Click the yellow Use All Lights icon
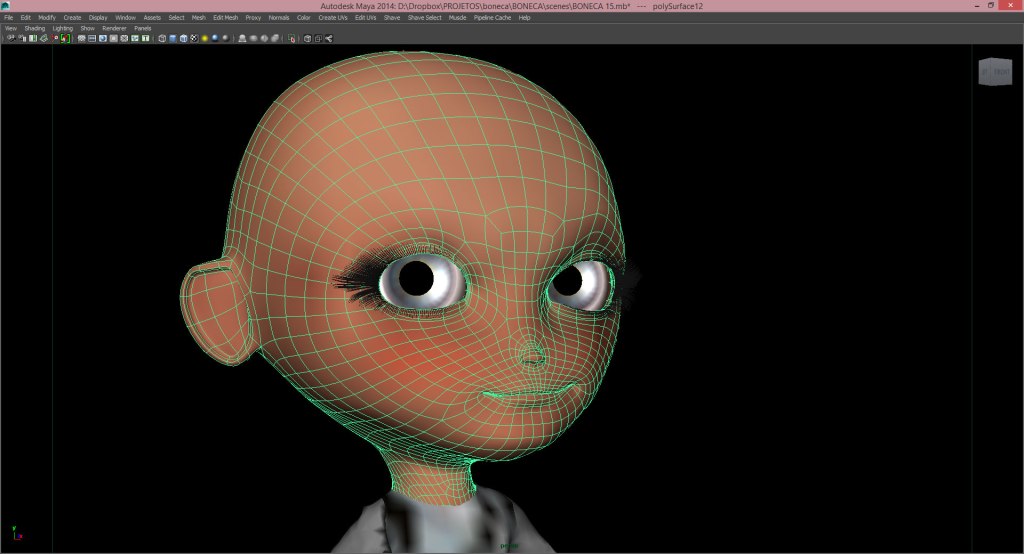 tap(204, 38)
